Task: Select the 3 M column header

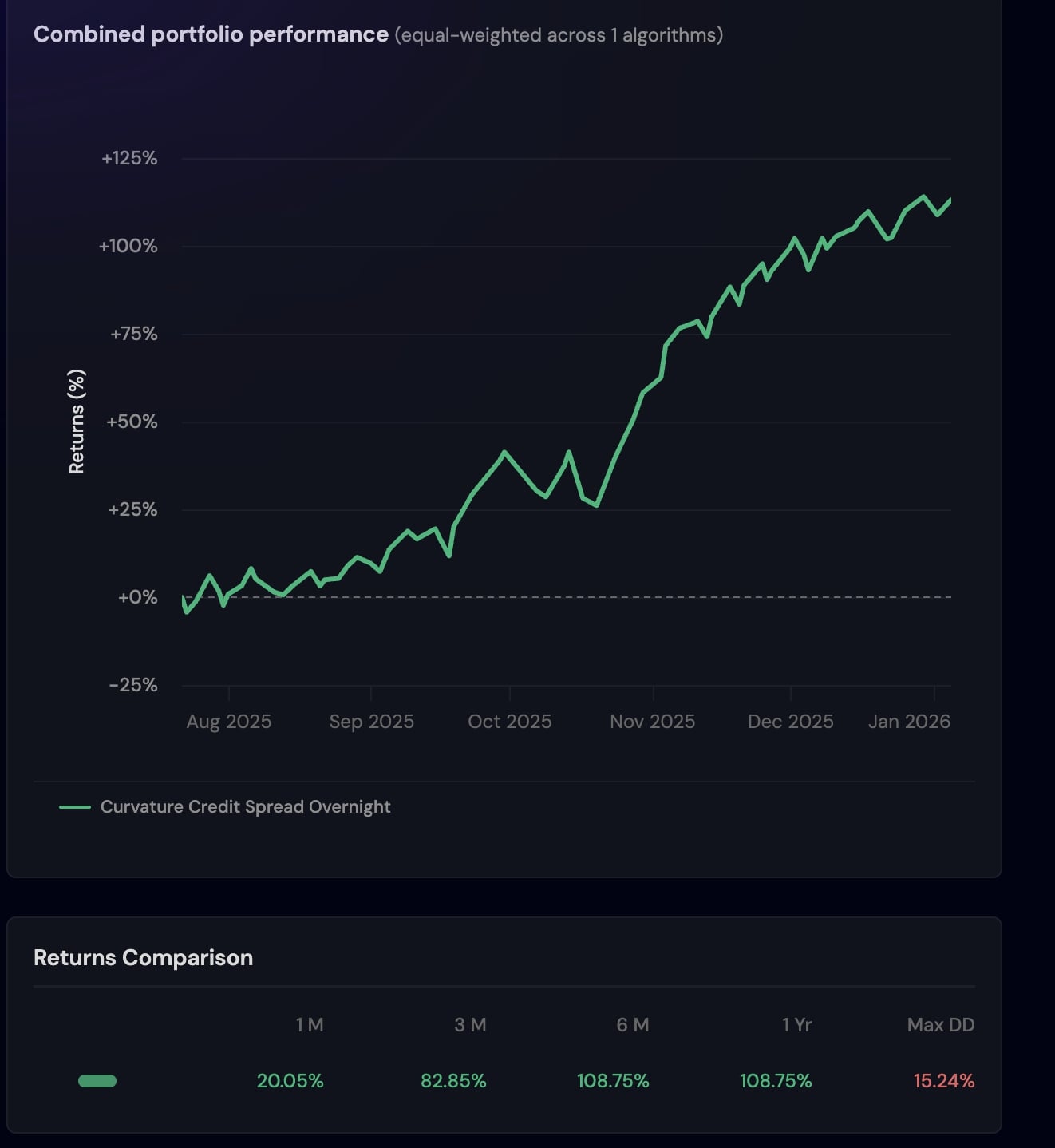Action: click(x=470, y=1025)
